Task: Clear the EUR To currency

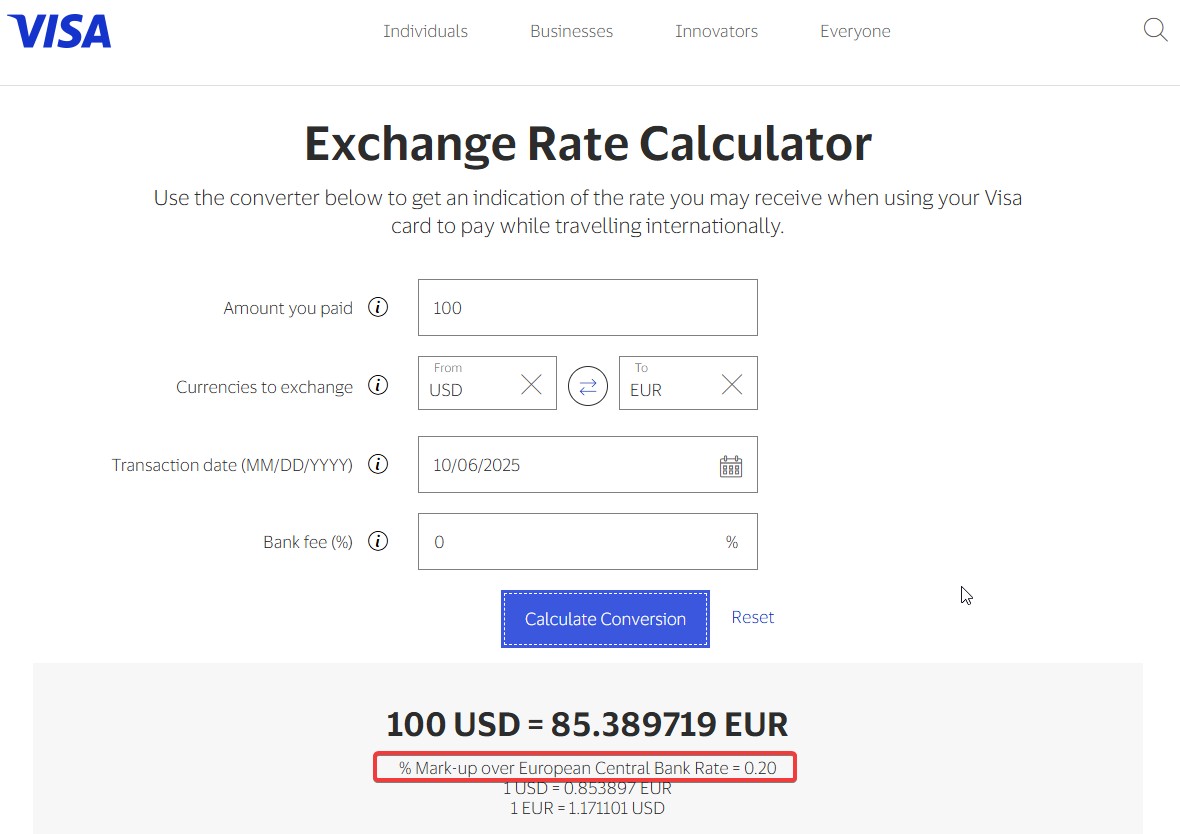Action: tap(732, 385)
